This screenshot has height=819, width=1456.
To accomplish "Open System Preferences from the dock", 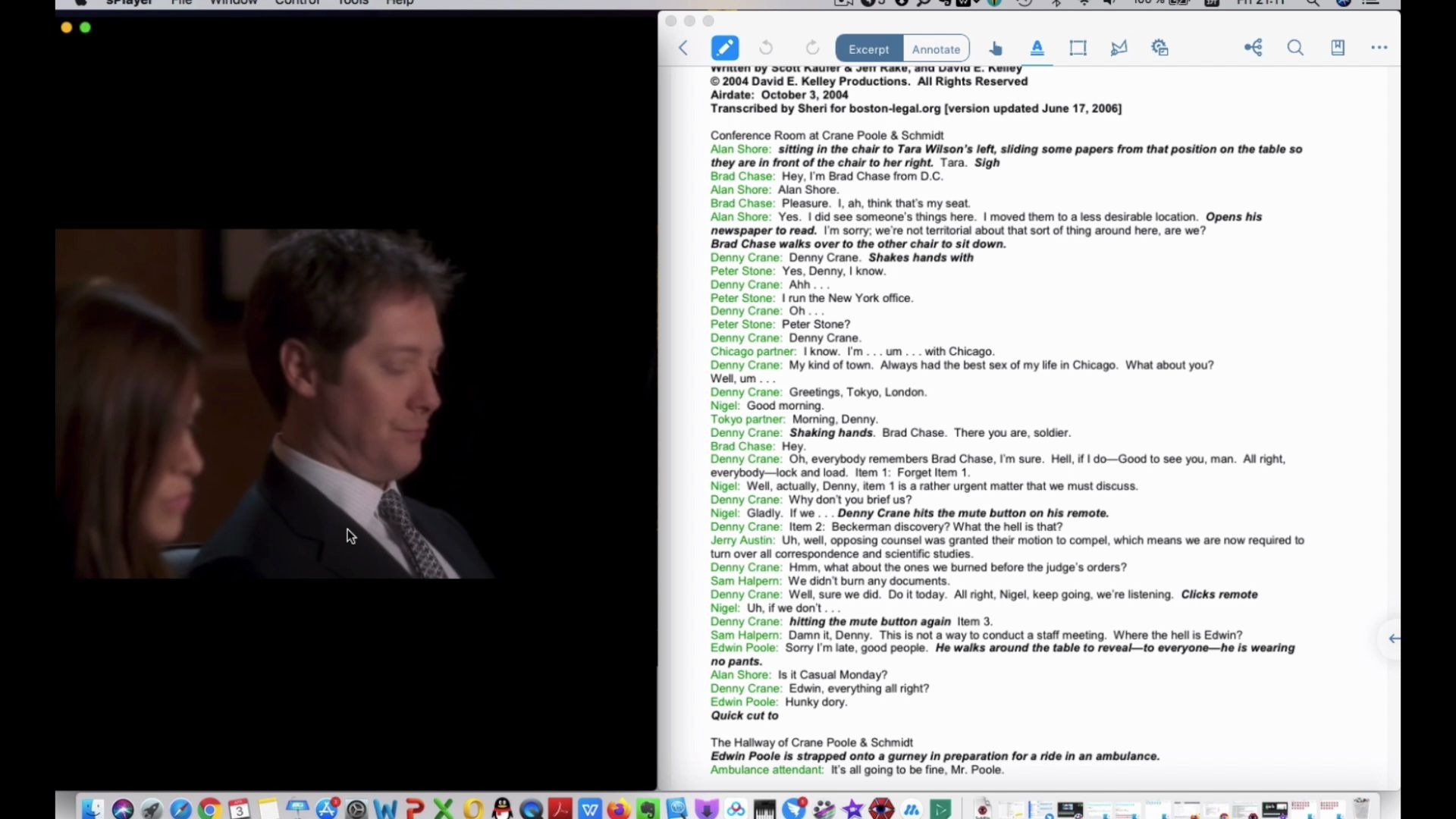I will (356, 809).
